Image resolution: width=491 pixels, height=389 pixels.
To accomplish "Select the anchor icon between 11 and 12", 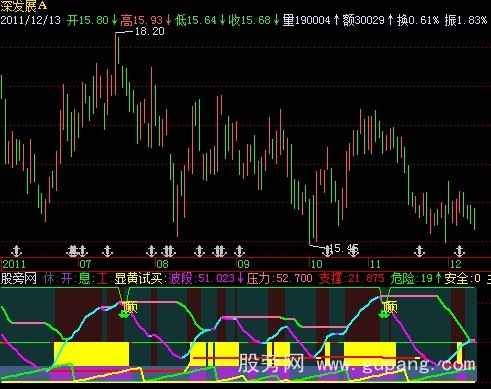I will 419,251.
